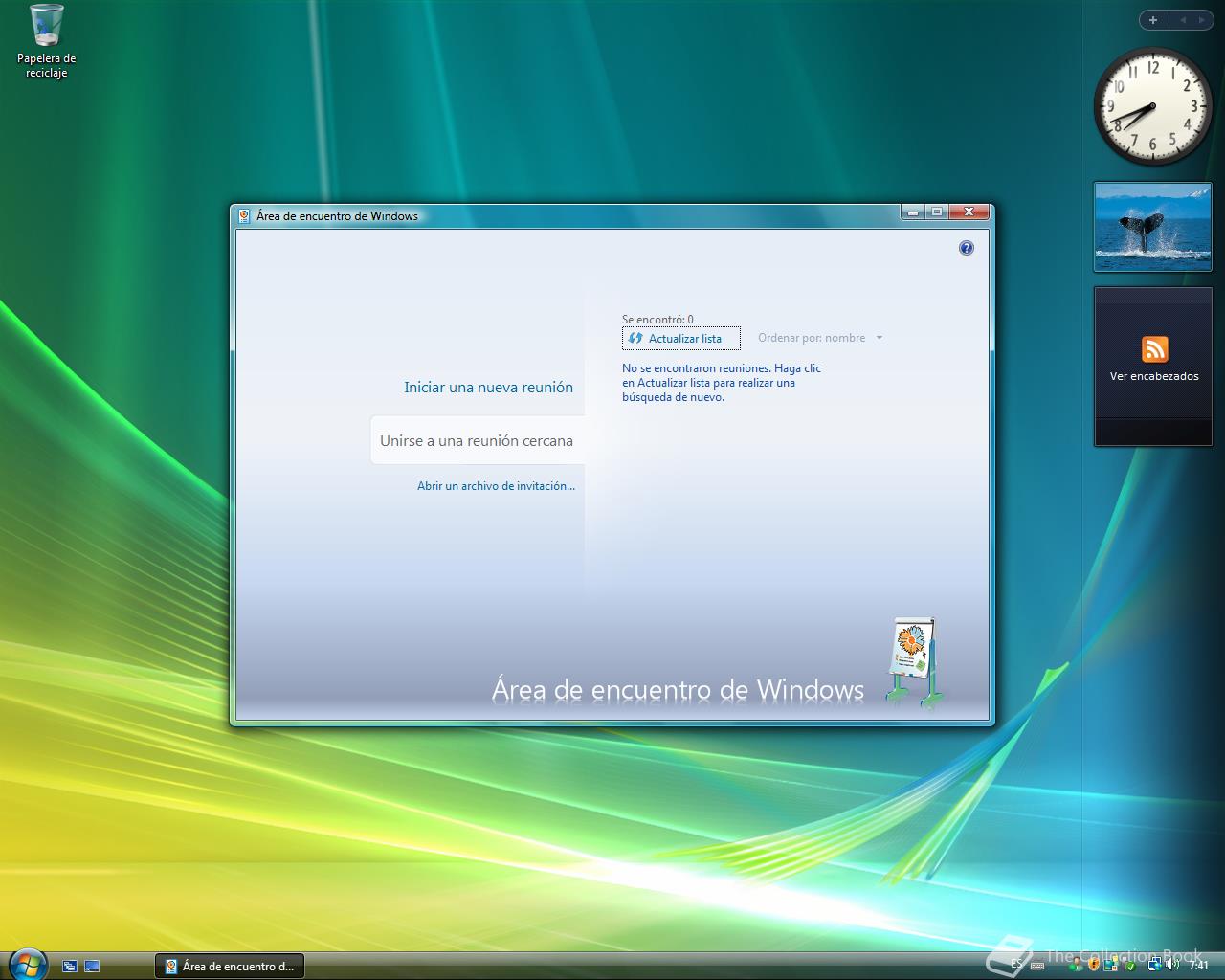The width and height of the screenshot is (1225, 980).
Task: Click the ES language indicator
Action: point(1016,965)
